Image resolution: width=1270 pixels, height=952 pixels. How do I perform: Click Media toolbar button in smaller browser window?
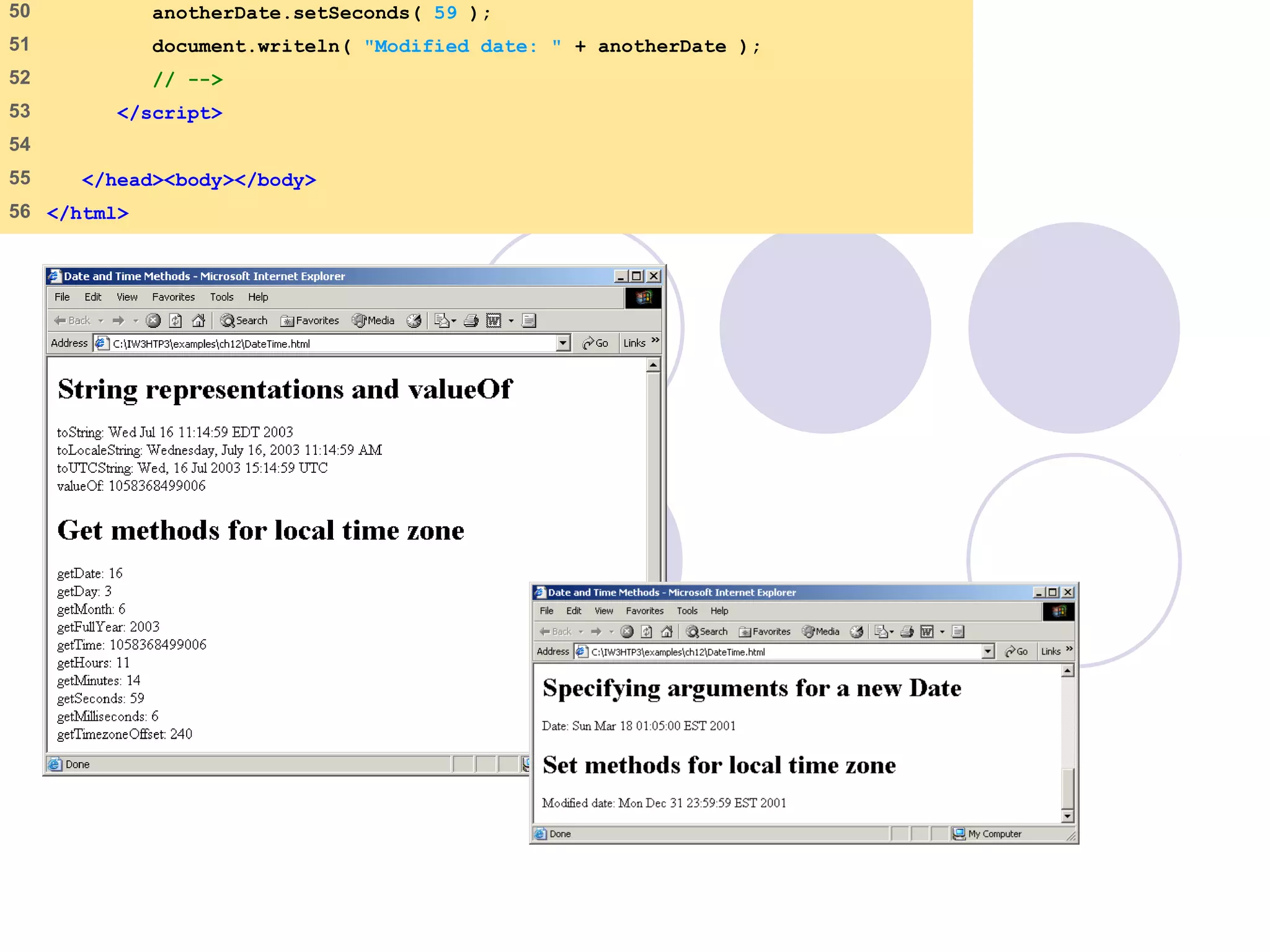coord(820,632)
